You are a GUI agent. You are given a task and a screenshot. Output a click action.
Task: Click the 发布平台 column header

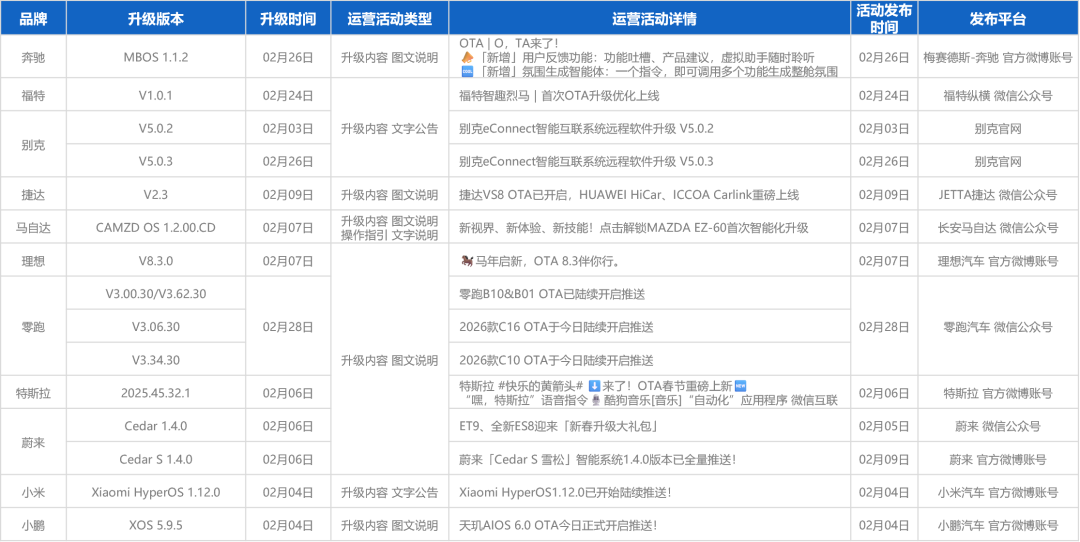point(998,19)
